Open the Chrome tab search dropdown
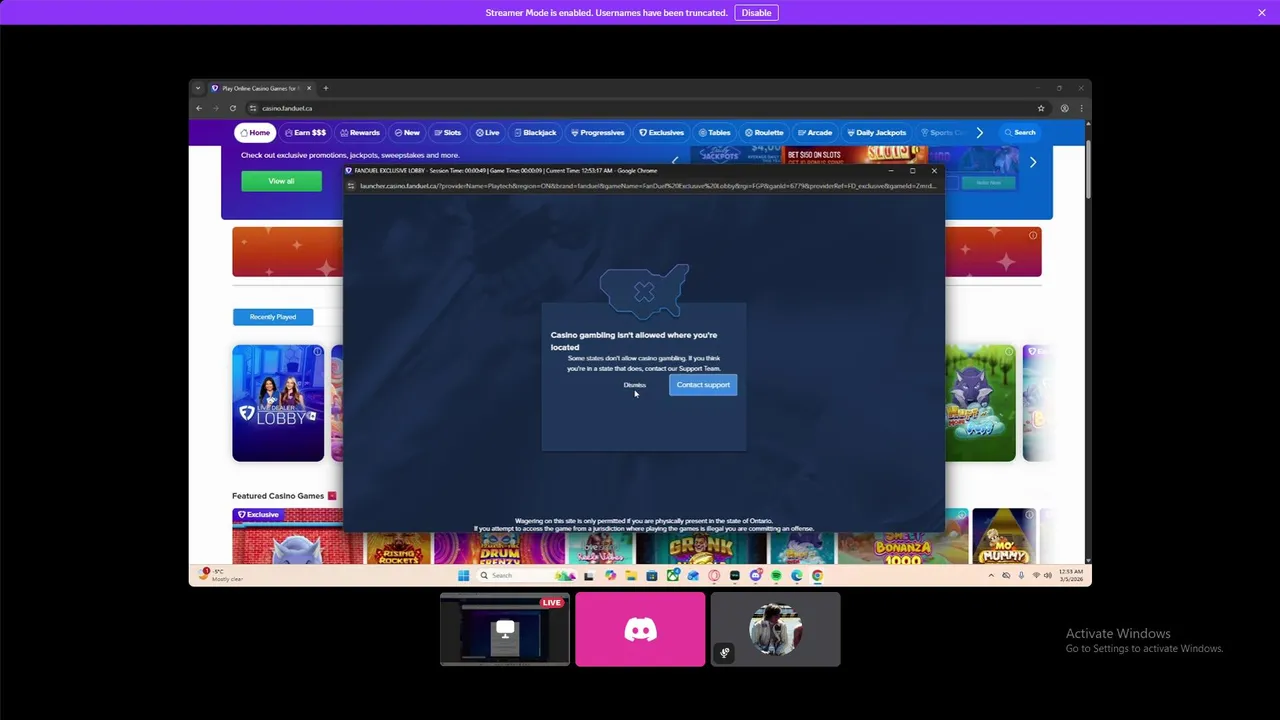The image size is (1280, 720). point(197,88)
